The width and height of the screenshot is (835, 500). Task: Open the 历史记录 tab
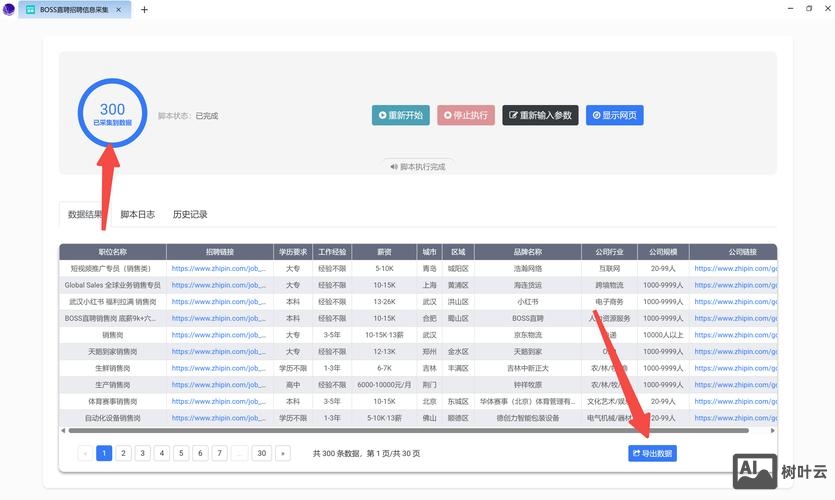point(190,214)
